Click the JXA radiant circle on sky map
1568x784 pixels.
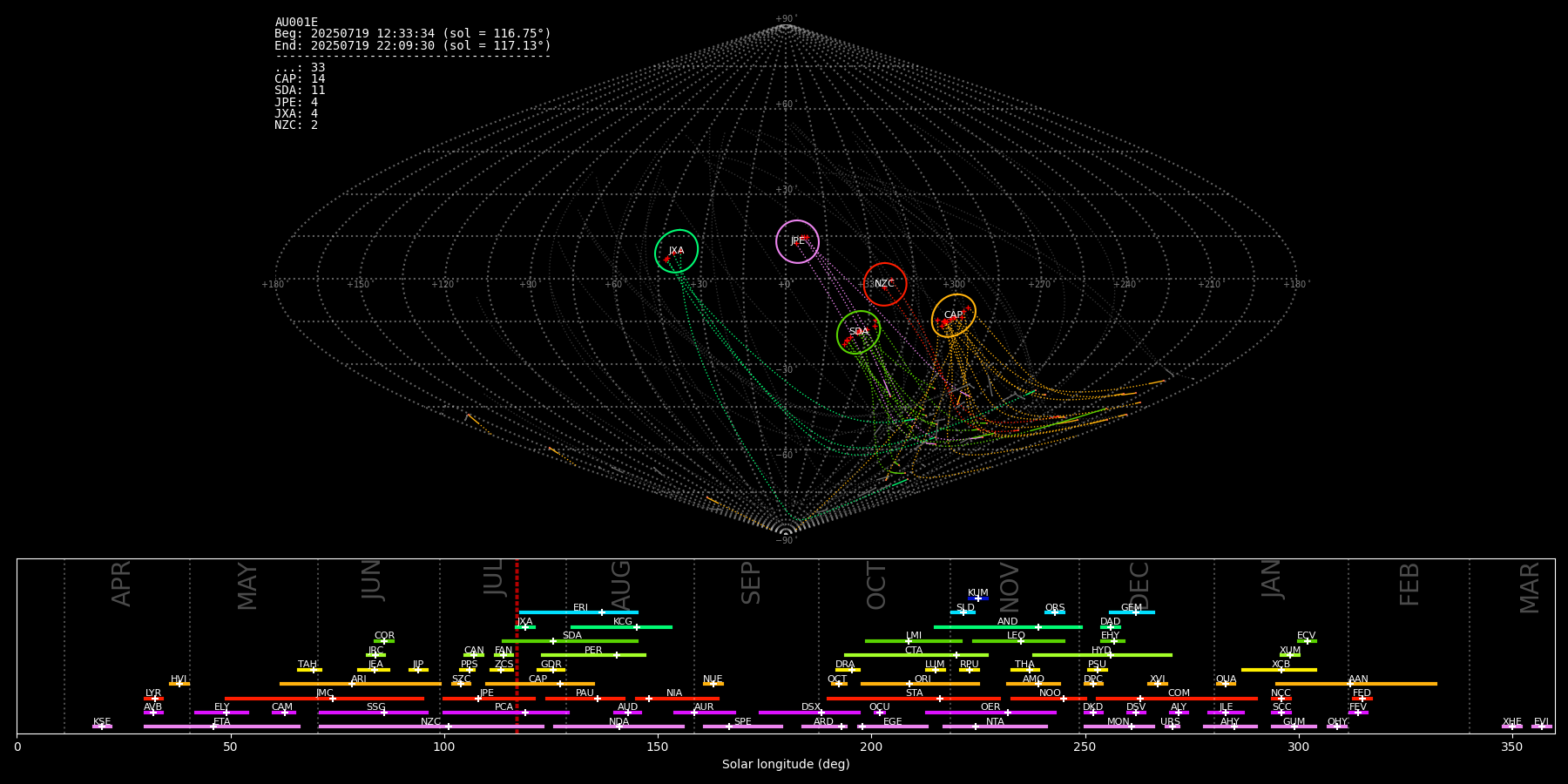coord(677,251)
